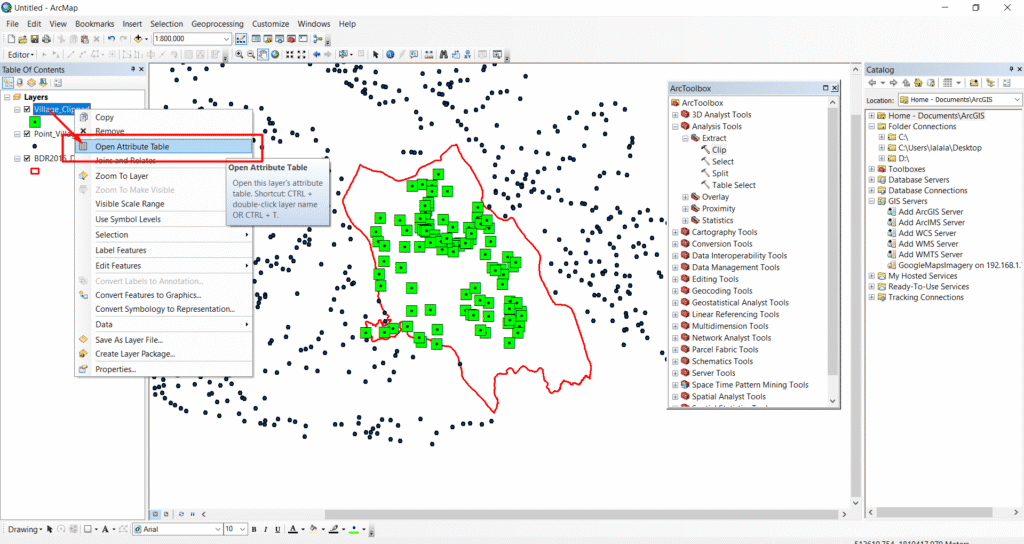Click the Print icon in Standard toolbar

(46, 39)
